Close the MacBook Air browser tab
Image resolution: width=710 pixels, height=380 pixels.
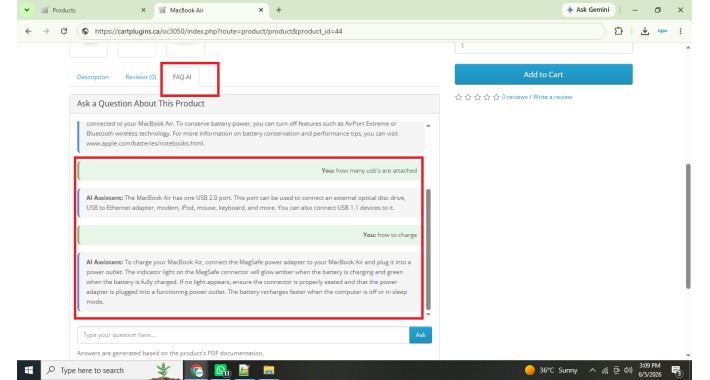[261, 10]
